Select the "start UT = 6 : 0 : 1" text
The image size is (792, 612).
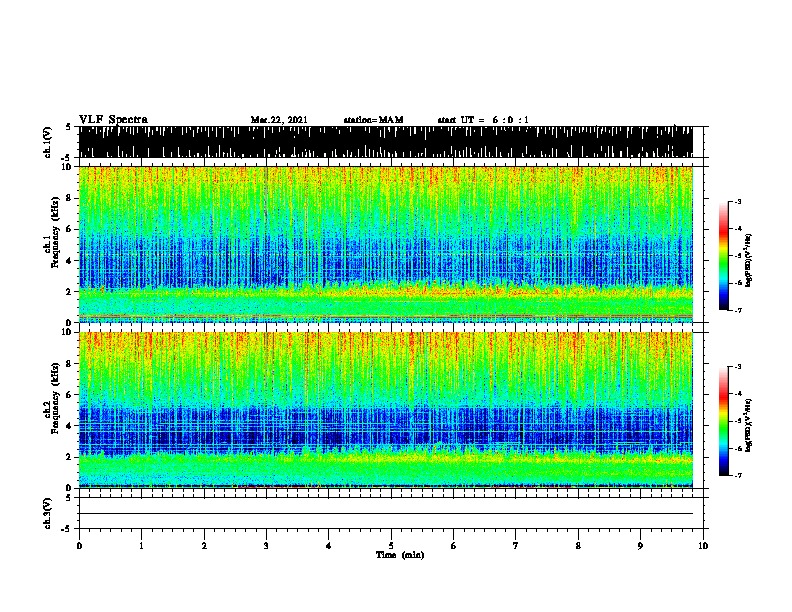[483, 120]
